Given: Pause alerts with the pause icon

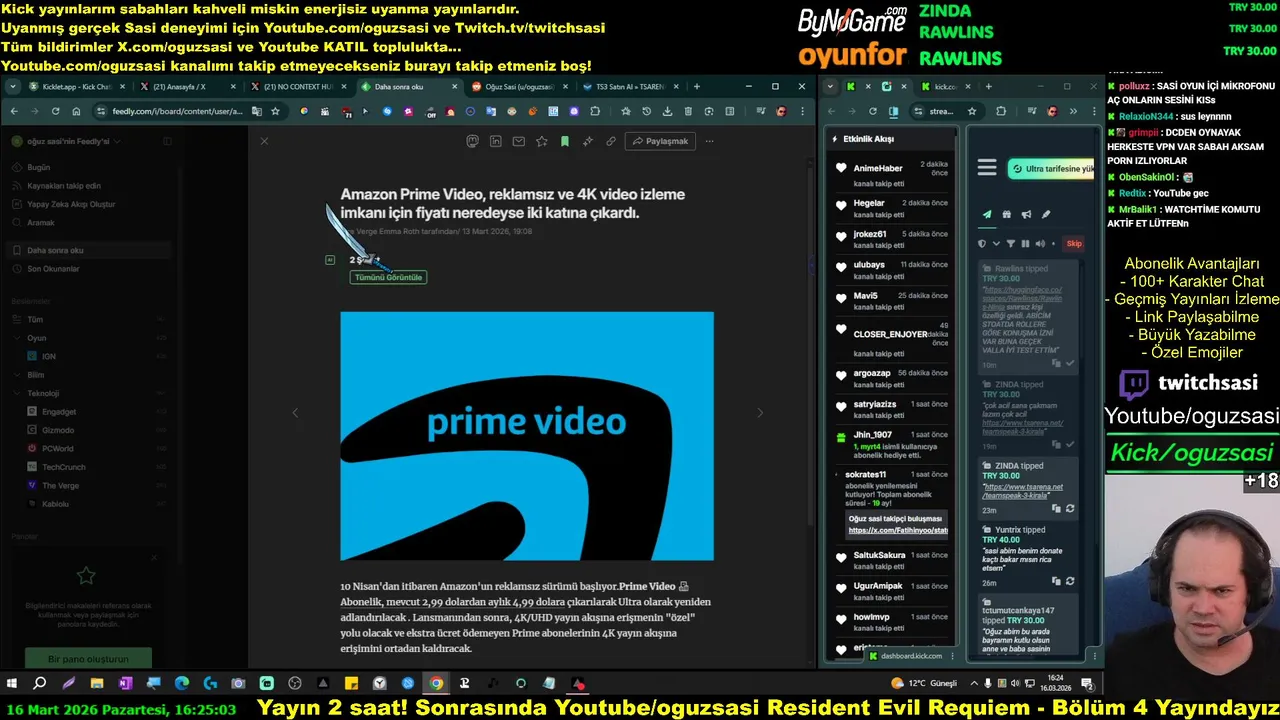Looking at the screenshot, I should 1025,243.
